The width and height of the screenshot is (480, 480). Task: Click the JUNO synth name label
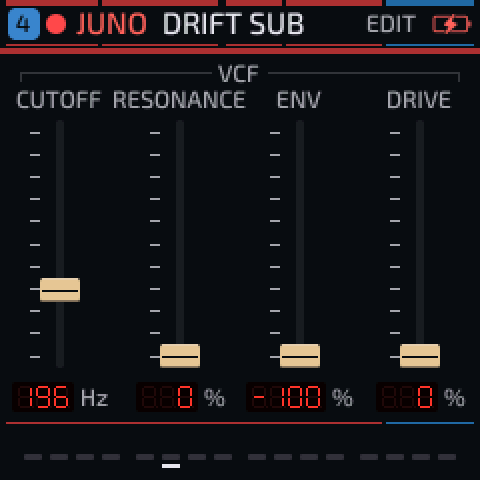(112, 24)
